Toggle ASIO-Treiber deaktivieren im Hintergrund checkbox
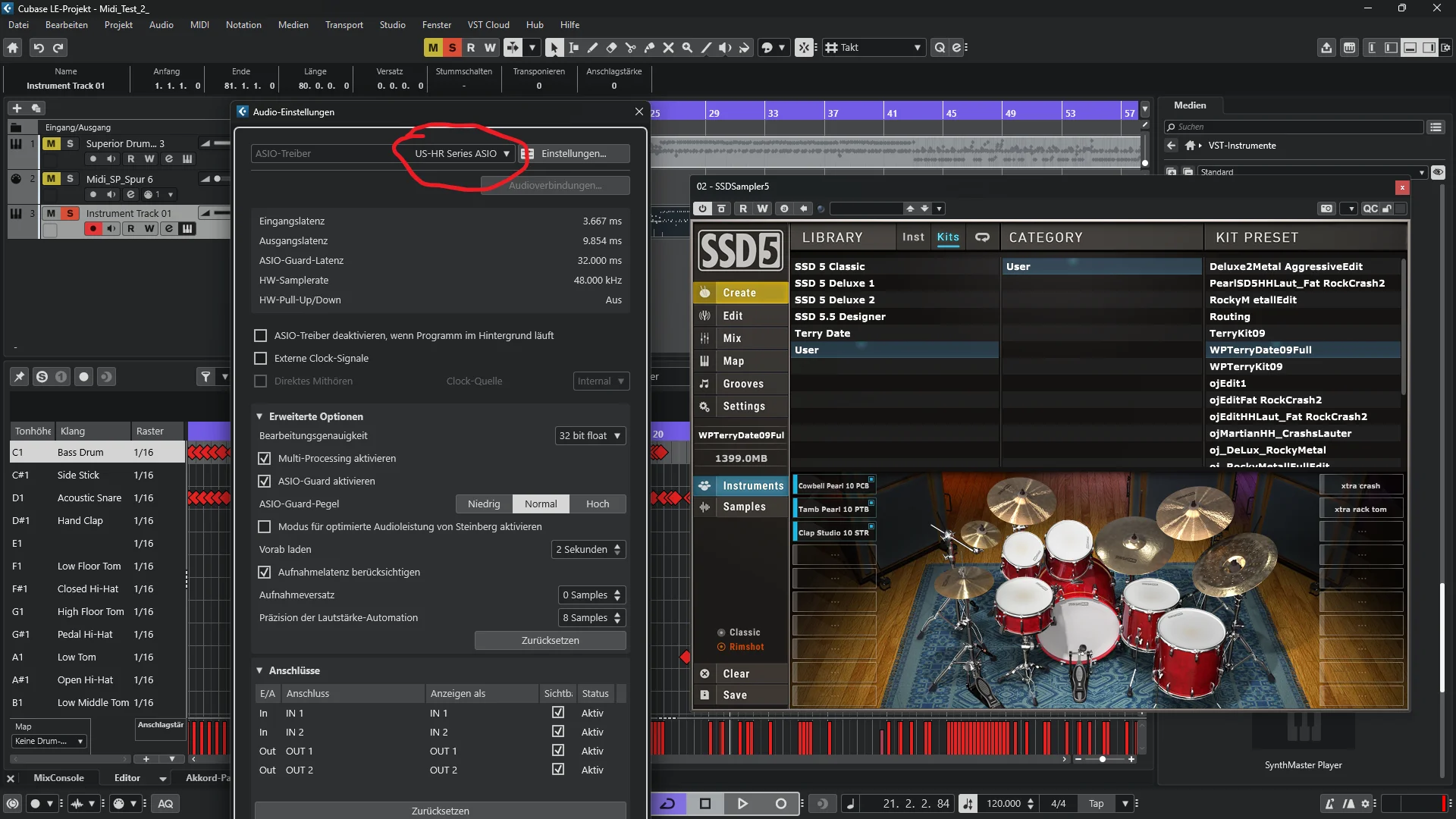 (260, 335)
